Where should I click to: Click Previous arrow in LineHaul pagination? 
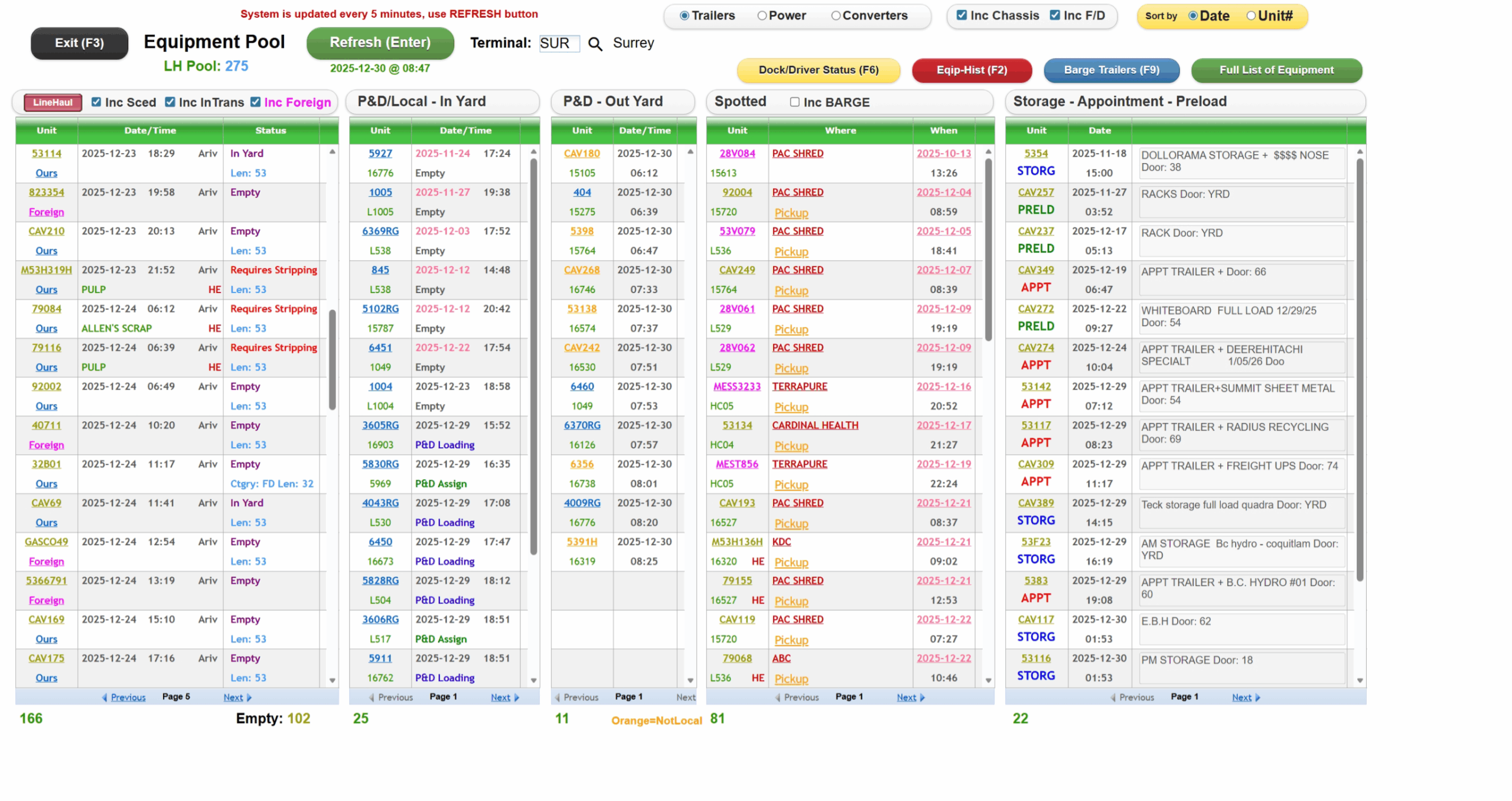click(x=105, y=698)
